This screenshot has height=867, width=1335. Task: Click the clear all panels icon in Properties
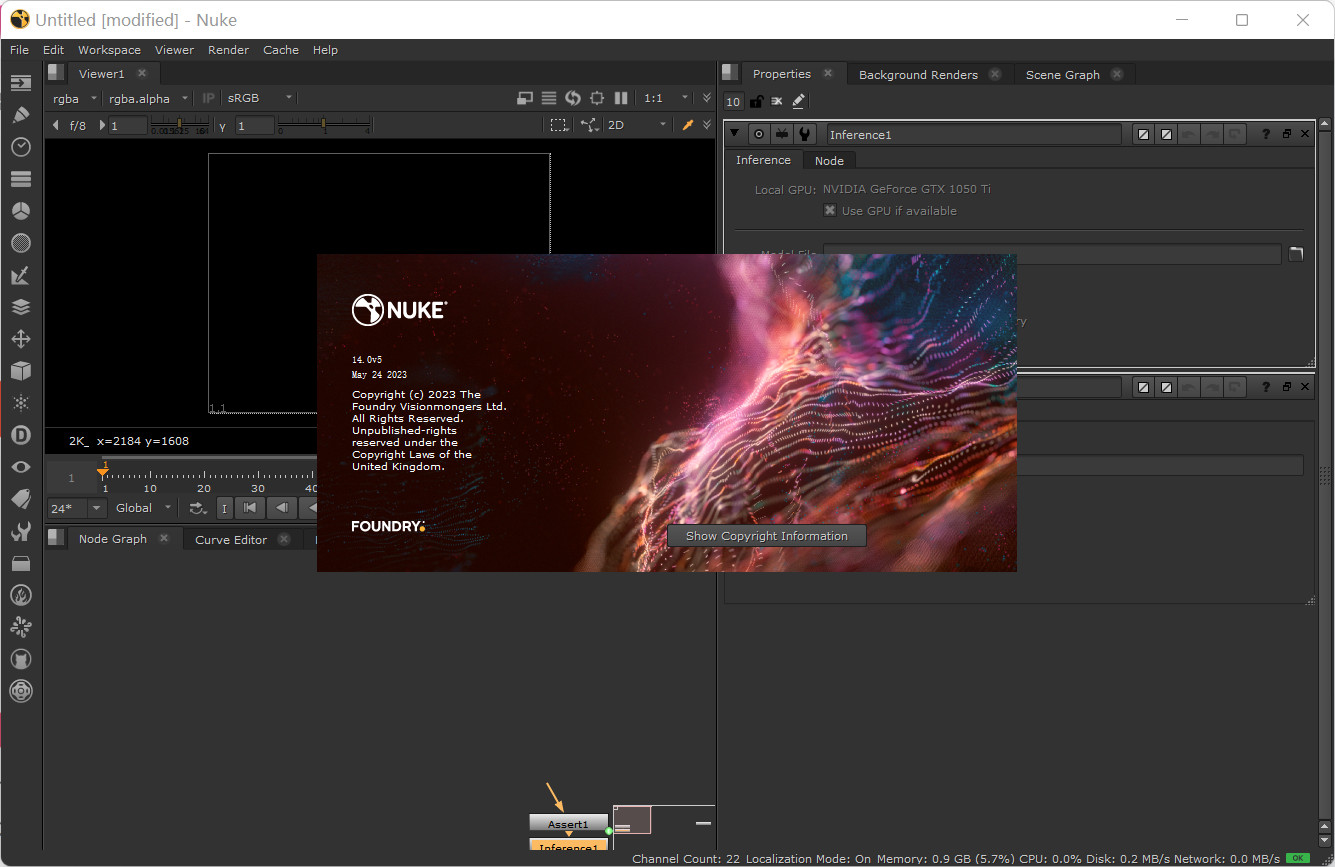coord(777,101)
